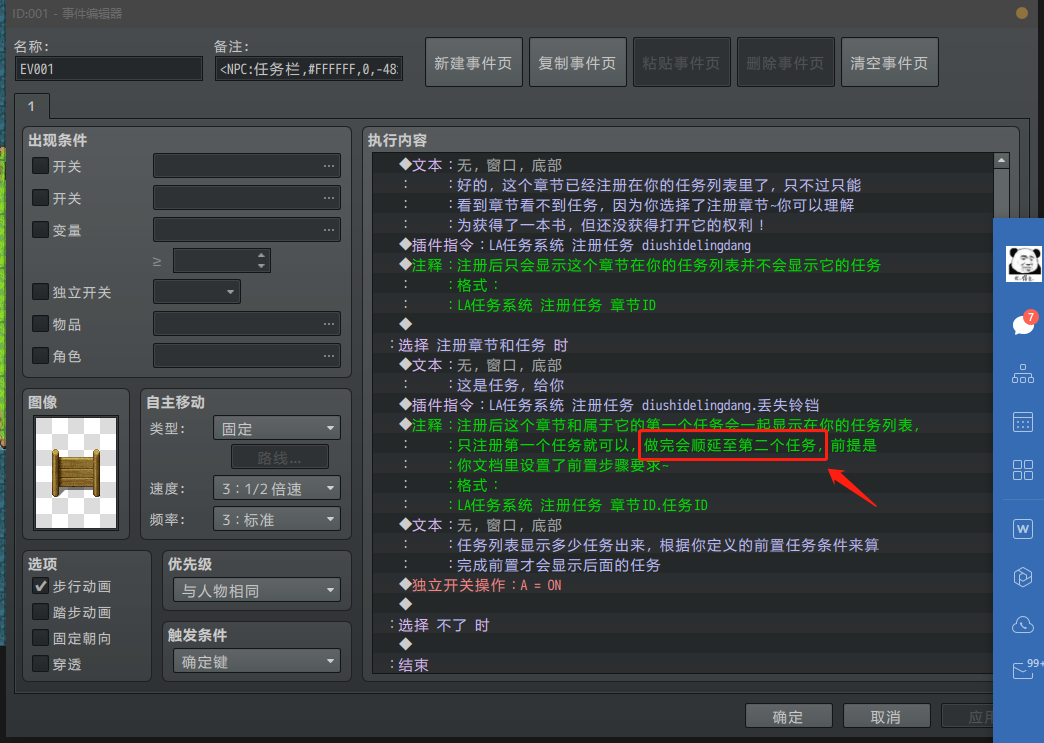Viewport: 1044px width, 743px height.
Task: Open the 触发条件 dropdown showing 确定键
Action: coord(257,661)
